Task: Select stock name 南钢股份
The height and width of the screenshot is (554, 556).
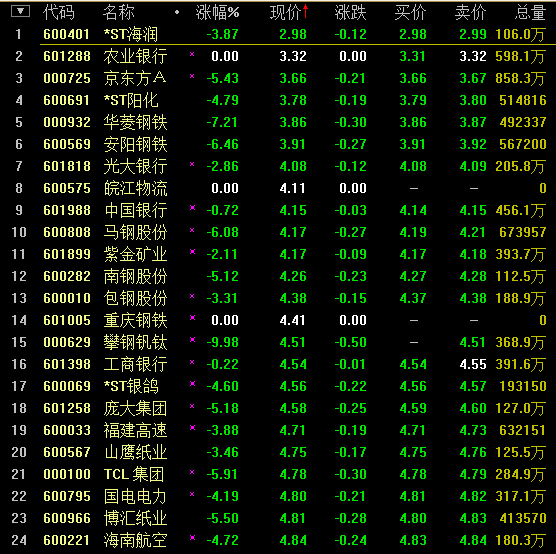Action: click(135, 276)
